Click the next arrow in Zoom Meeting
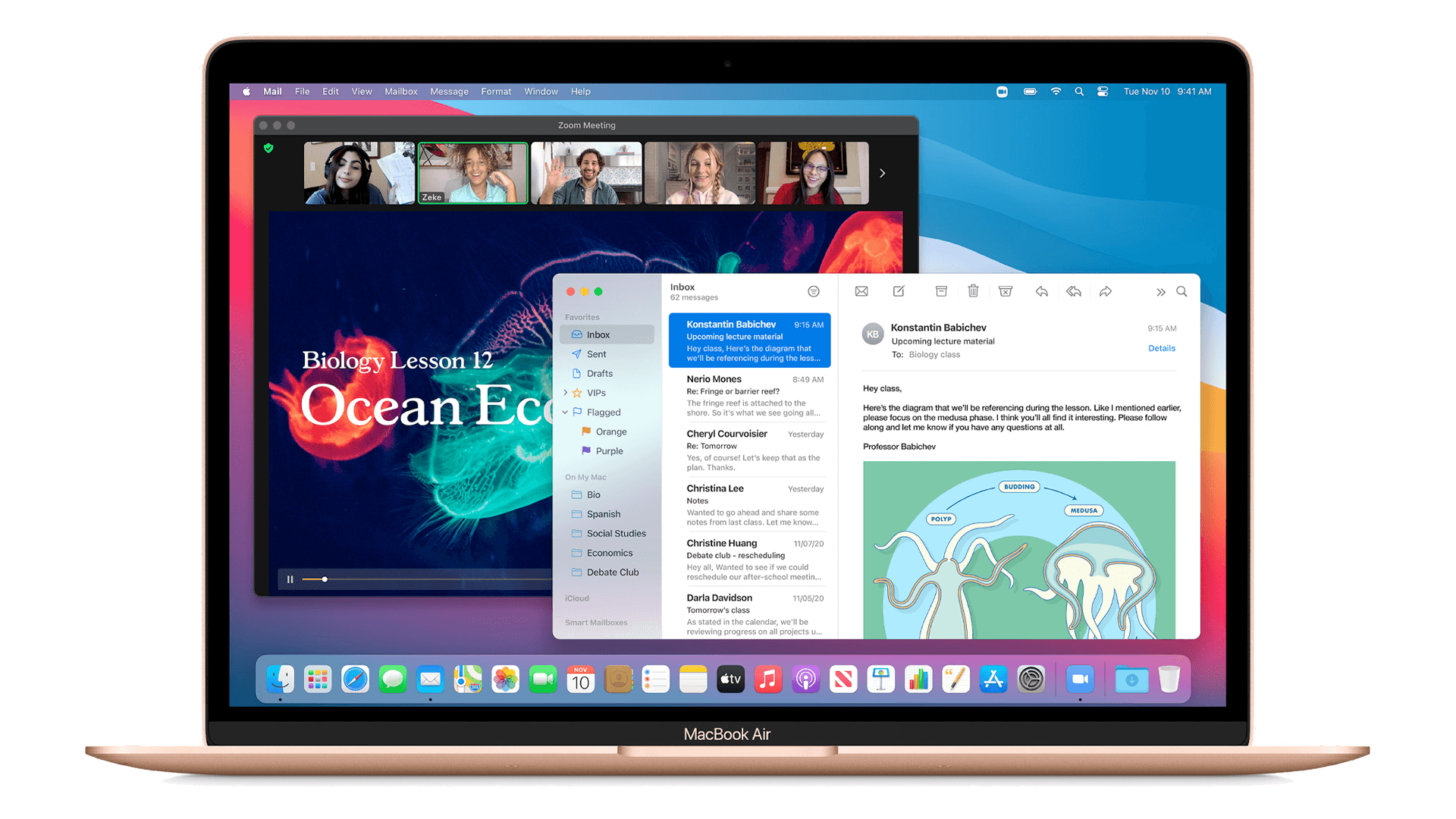The image size is (1456, 819). pyautogui.click(x=882, y=174)
